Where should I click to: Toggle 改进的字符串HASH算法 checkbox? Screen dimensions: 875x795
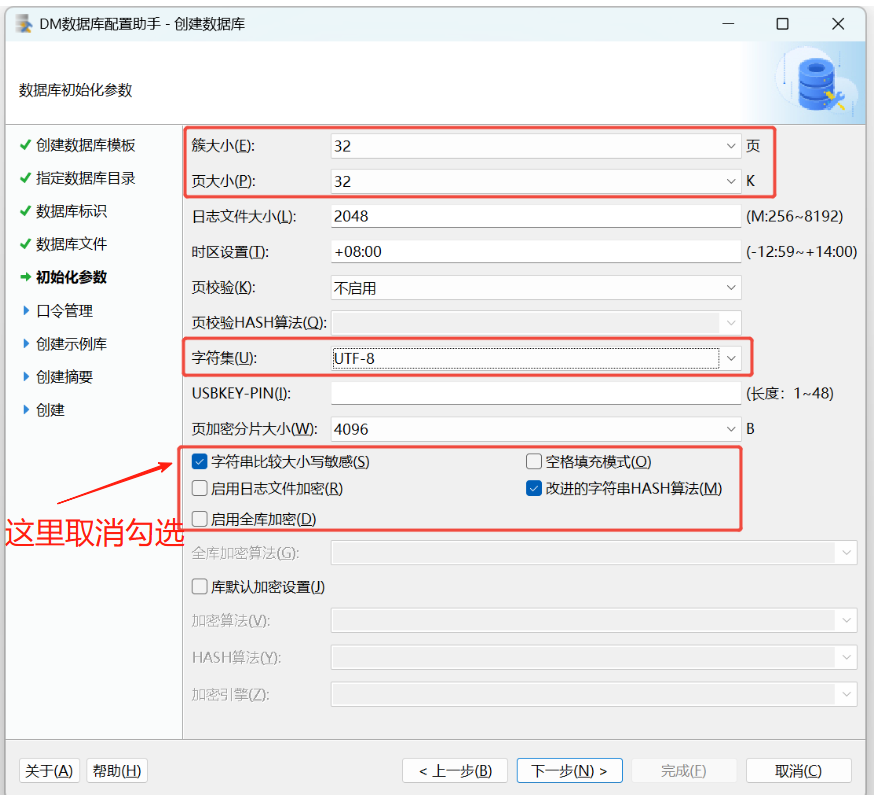(534, 489)
